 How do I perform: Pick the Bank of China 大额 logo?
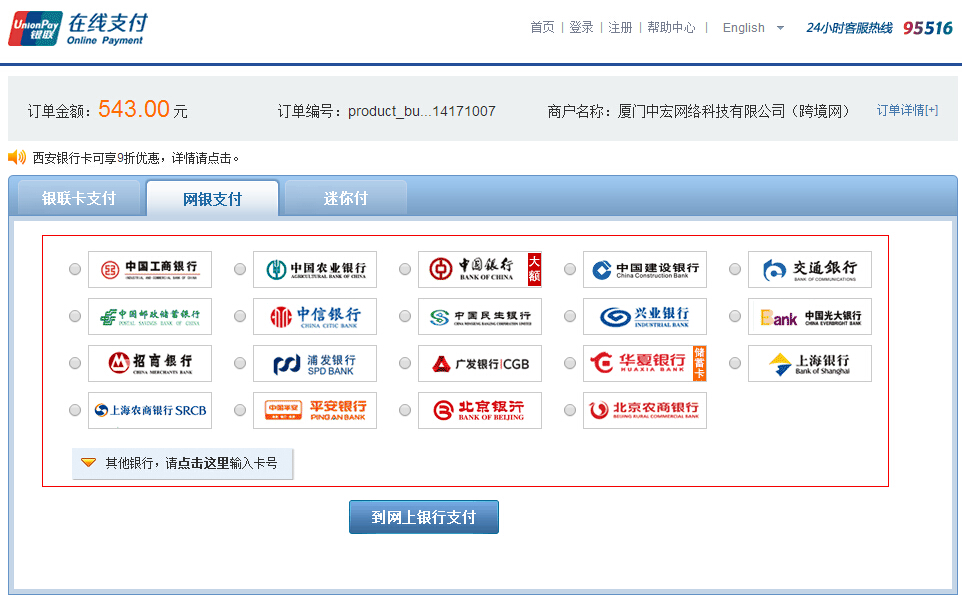tap(480, 269)
